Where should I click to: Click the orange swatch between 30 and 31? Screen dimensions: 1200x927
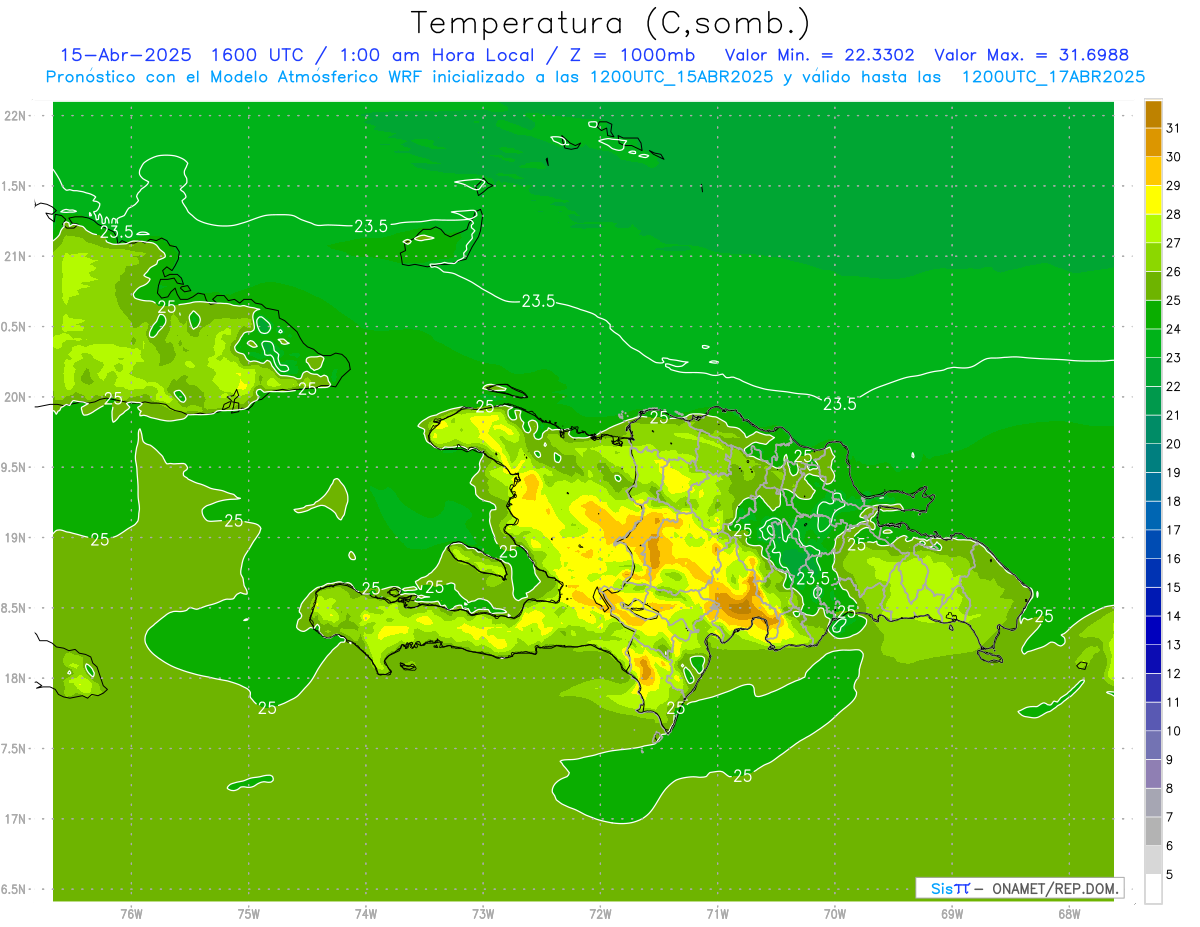(x=1153, y=143)
